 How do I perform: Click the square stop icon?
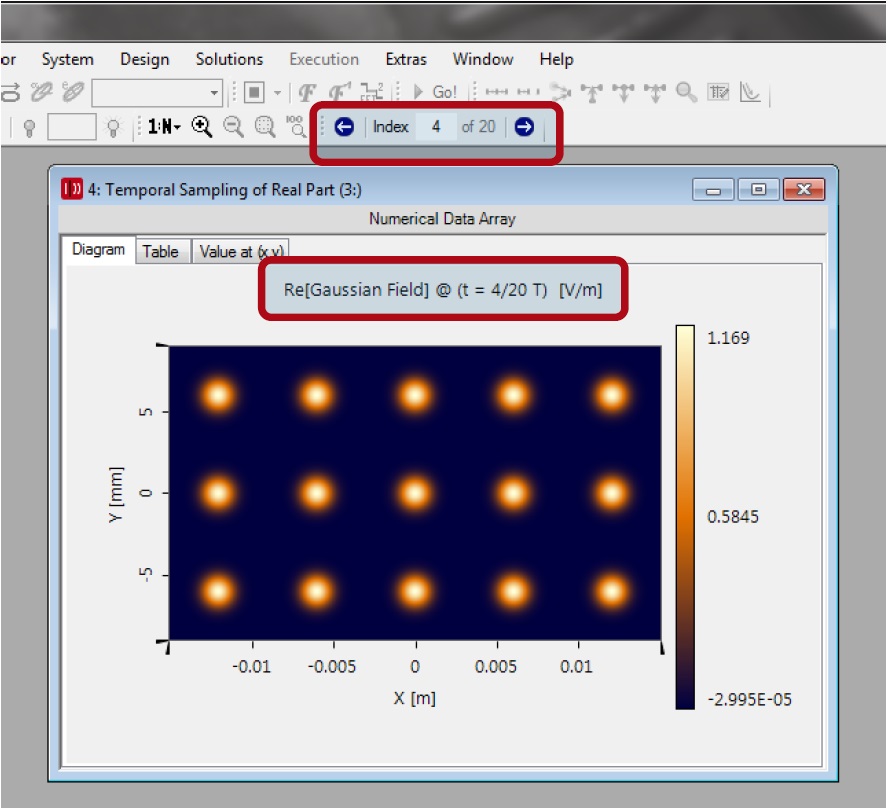(x=254, y=92)
